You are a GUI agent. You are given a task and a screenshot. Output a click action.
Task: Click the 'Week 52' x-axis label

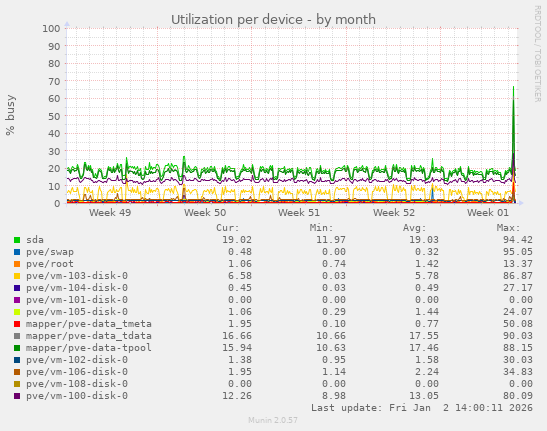tap(394, 213)
